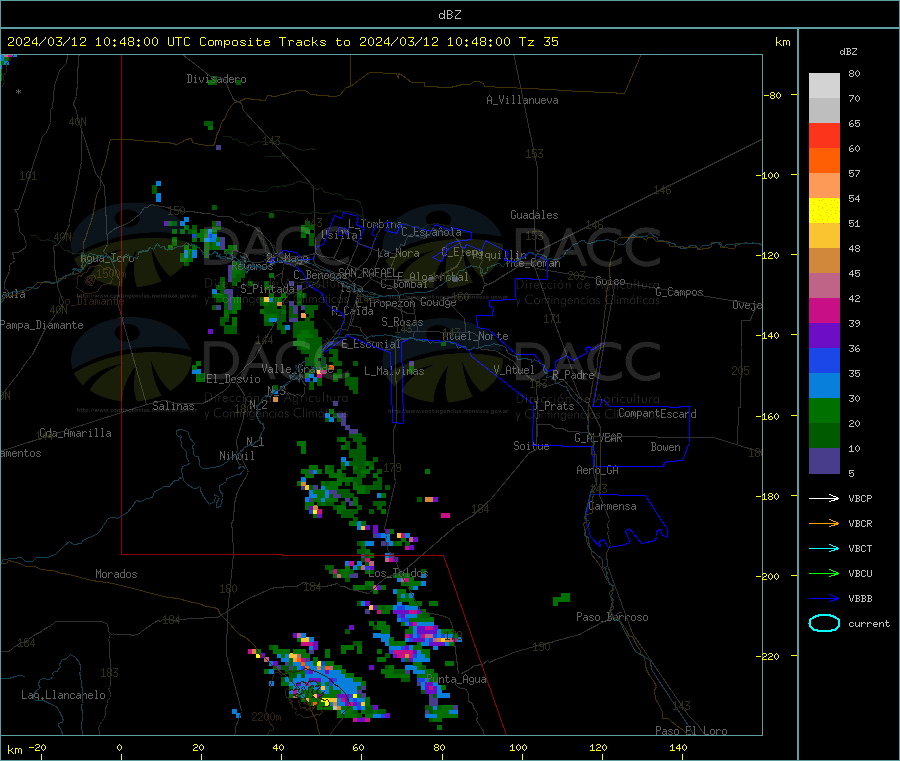Click the Composite Tracks timestamp header text
Image resolution: width=900 pixels, height=761 pixels.
282,42
